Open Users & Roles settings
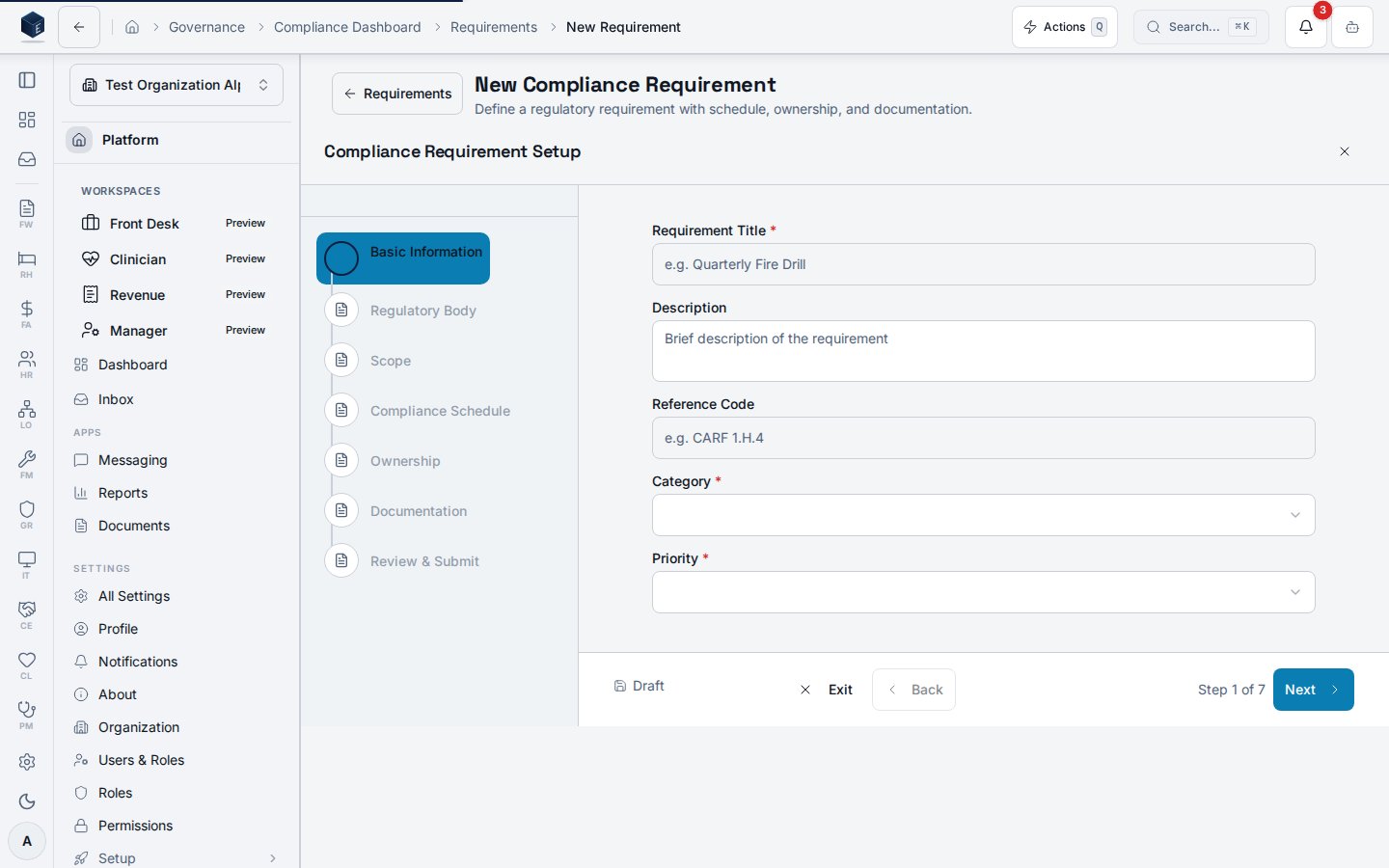Viewport: 1389px width, 868px height. [x=177, y=760]
